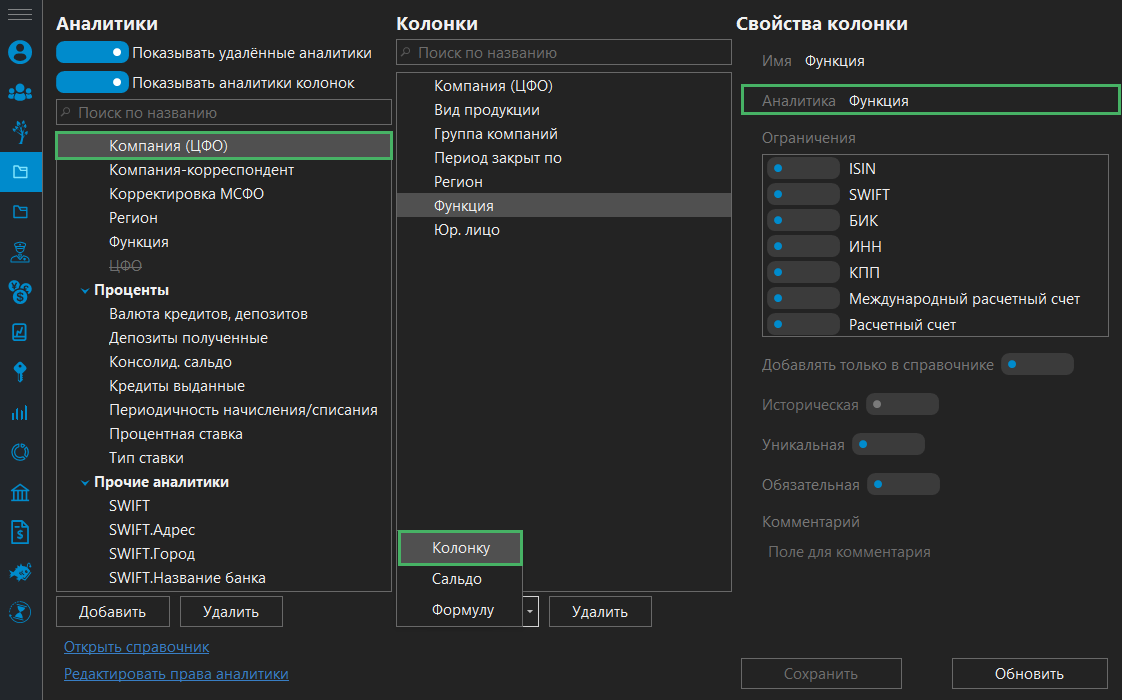
Task: Open the hamburger menu in the sidebar
Action: (20, 15)
